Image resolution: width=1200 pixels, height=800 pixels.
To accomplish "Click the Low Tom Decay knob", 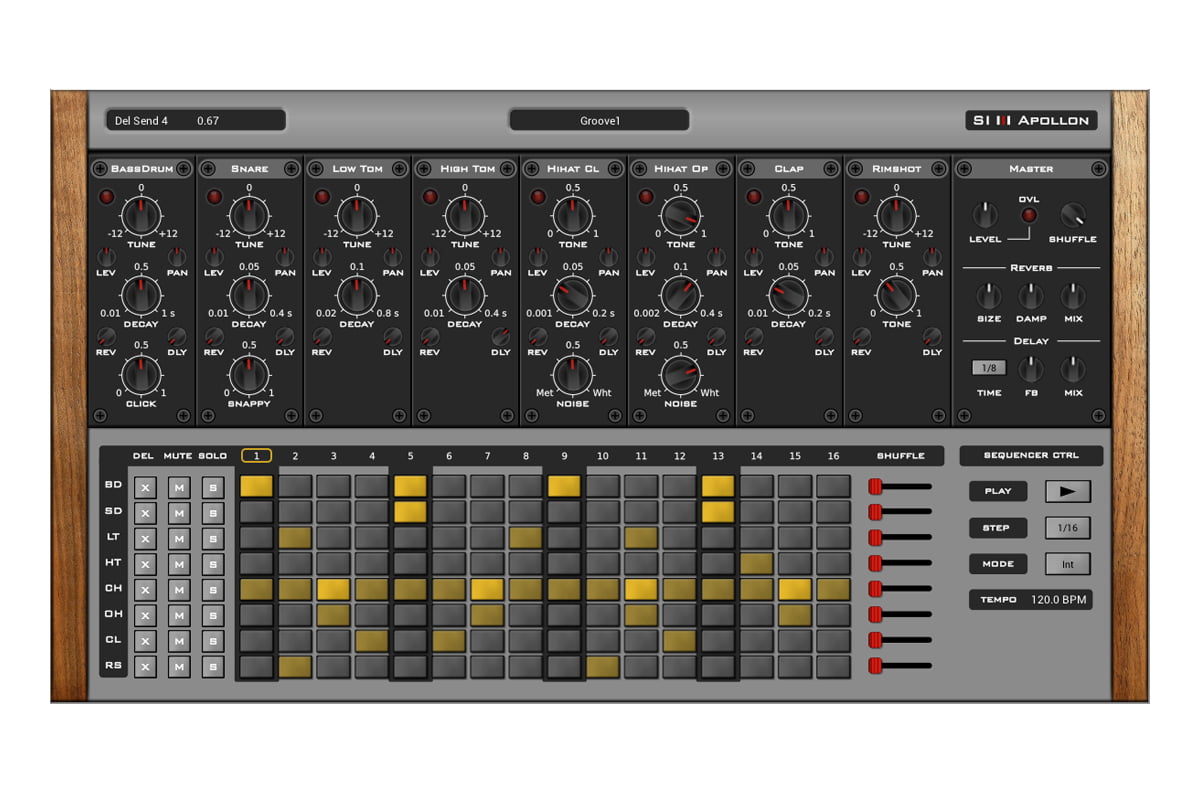I will pyautogui.click(x=357, y=295).
